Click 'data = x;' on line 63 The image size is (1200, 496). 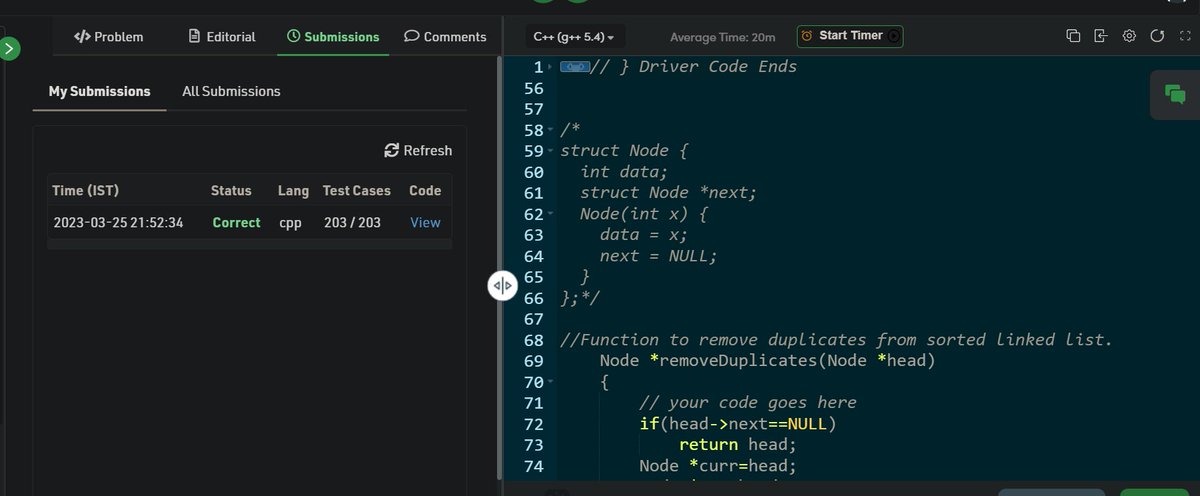click(x=644, y=235)
